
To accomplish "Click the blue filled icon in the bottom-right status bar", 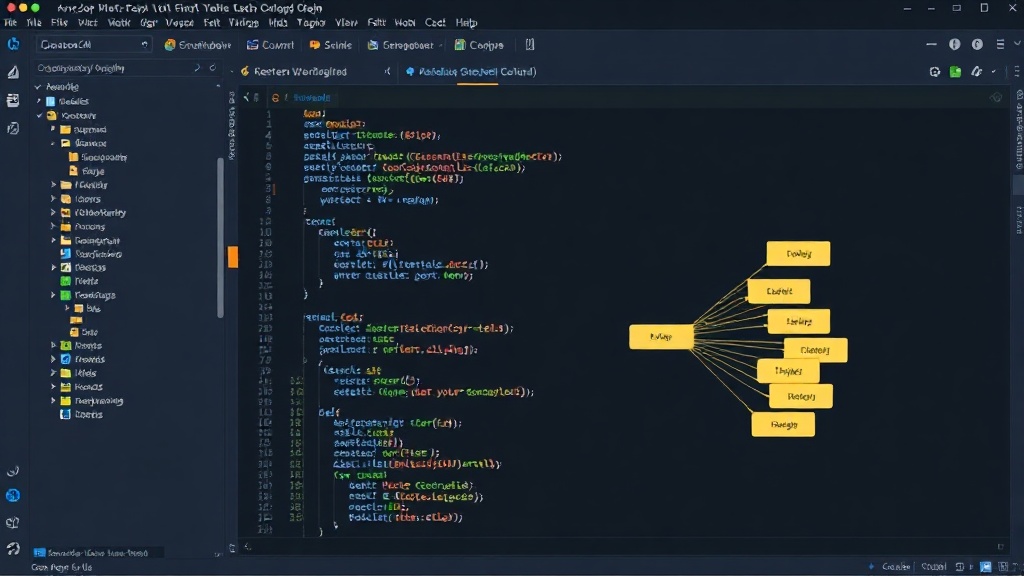I will coord(985,567).
